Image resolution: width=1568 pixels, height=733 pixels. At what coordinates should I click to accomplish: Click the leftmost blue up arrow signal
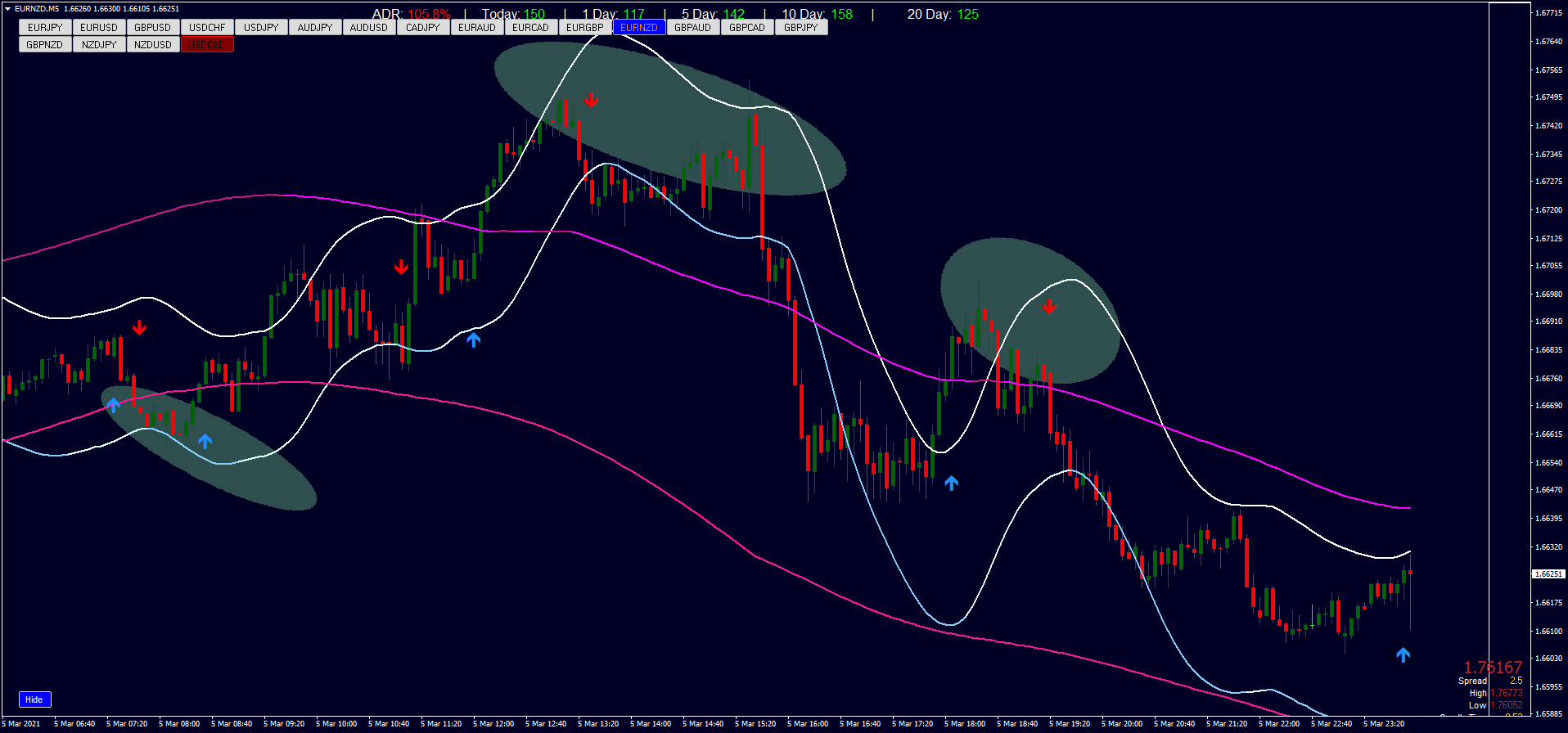pos(113,404)
